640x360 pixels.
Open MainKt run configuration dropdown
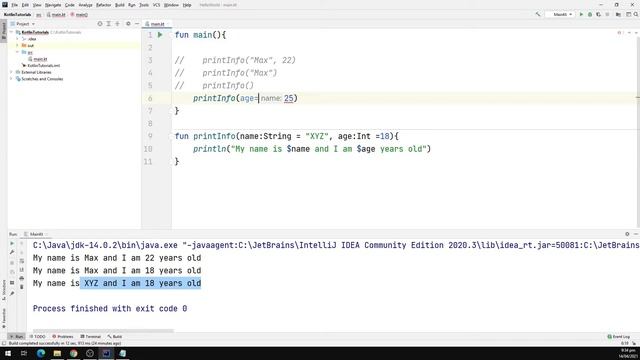pos(560,14)
